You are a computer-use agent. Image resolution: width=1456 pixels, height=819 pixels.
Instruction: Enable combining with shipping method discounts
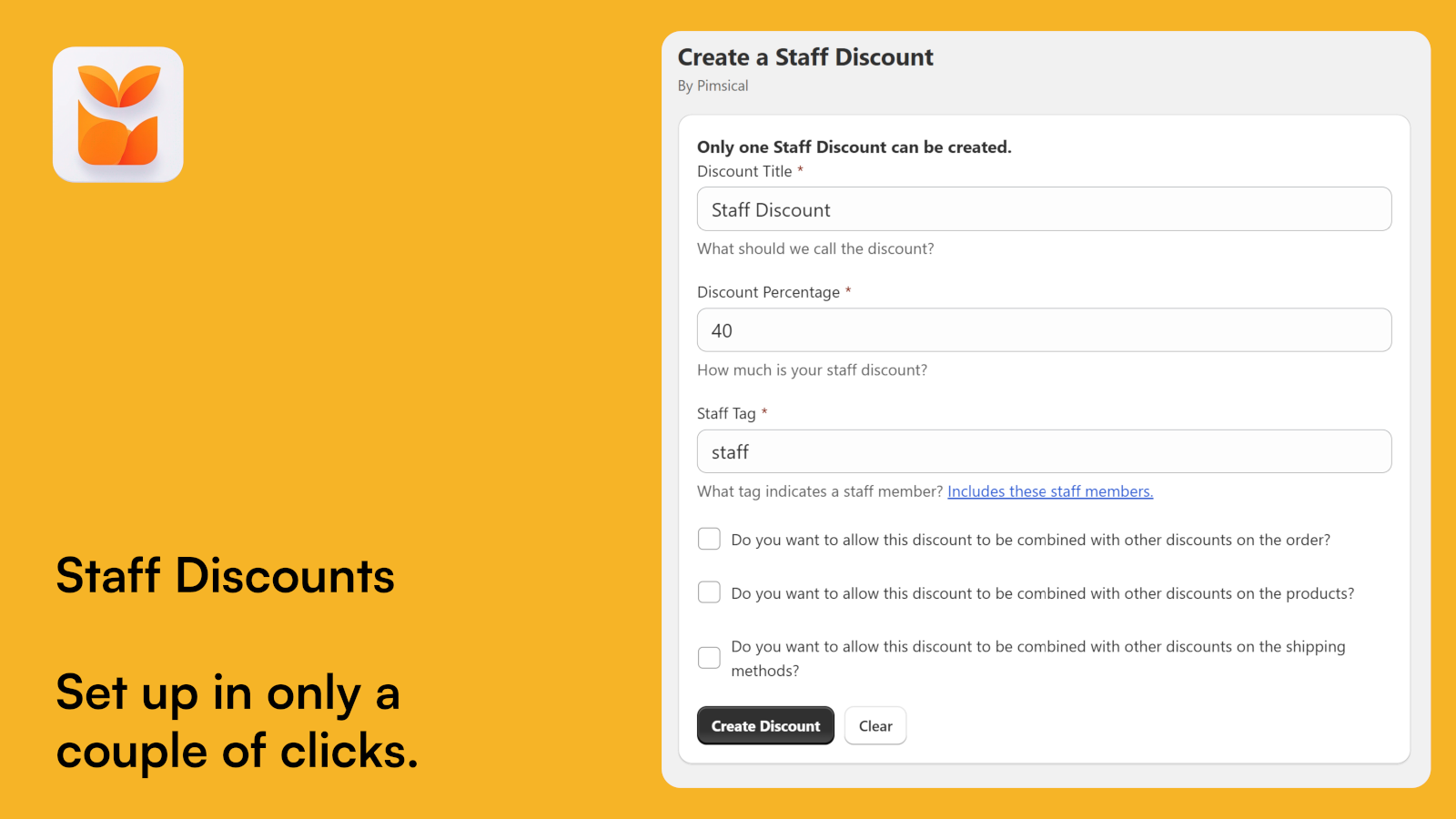click(709, 657)
